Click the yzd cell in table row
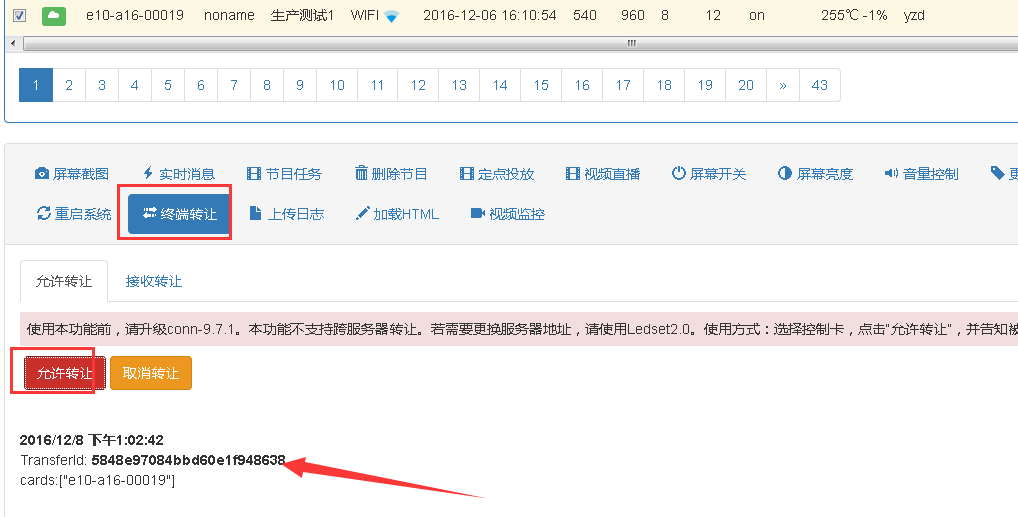Viewport: 1018px width, 517px height. tap(914, 16)
